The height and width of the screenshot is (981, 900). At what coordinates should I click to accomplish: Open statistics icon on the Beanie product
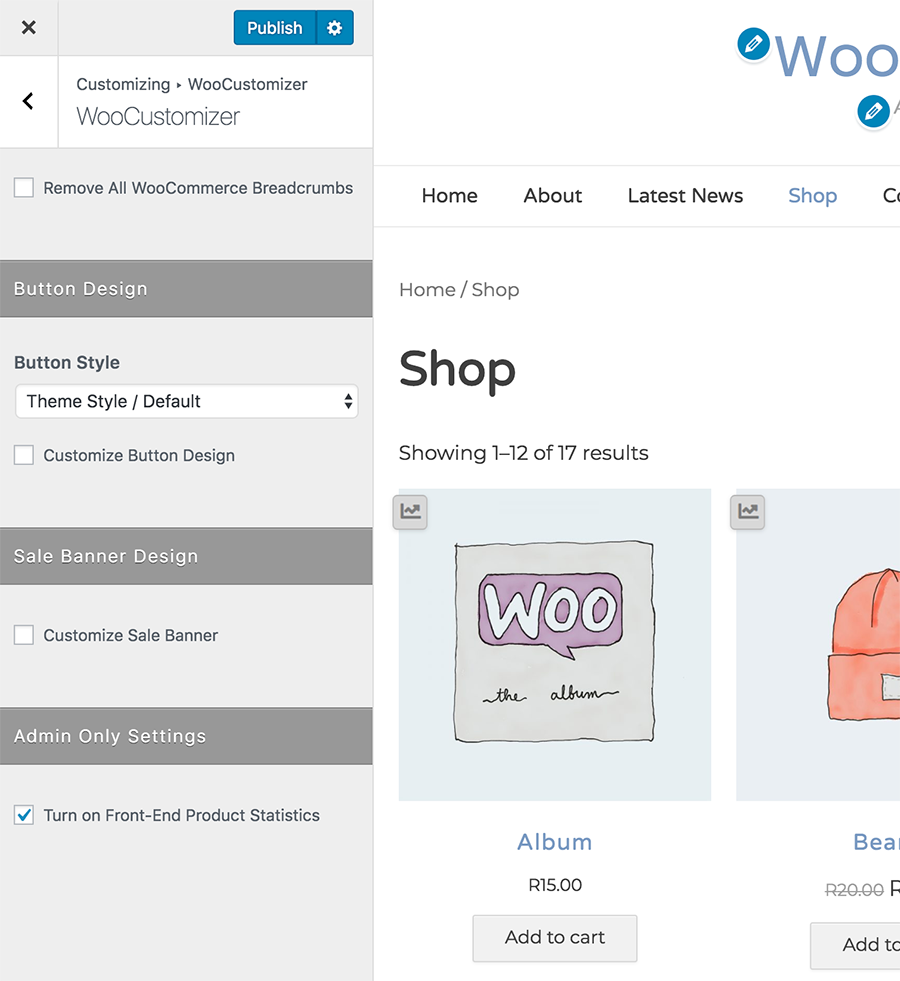(x=747, y=512)
